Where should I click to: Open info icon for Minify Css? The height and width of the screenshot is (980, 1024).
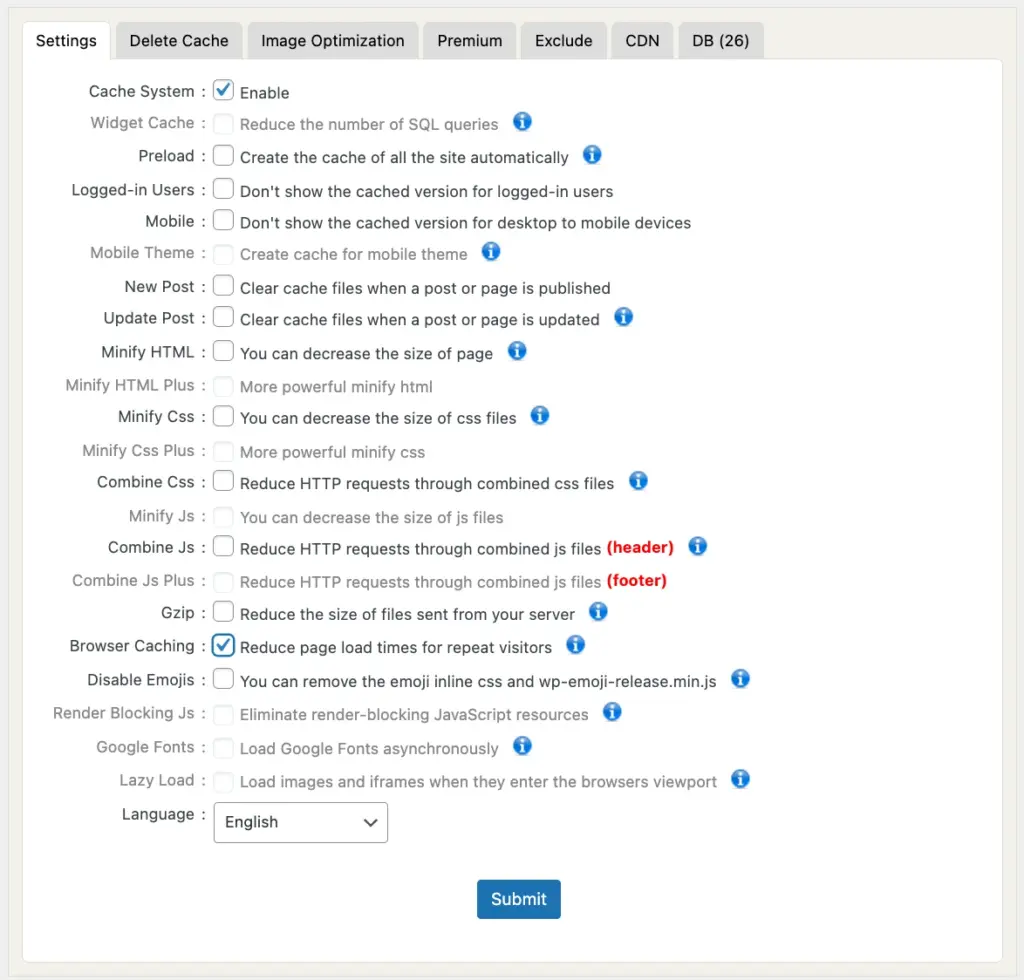(x=539, y=415)
